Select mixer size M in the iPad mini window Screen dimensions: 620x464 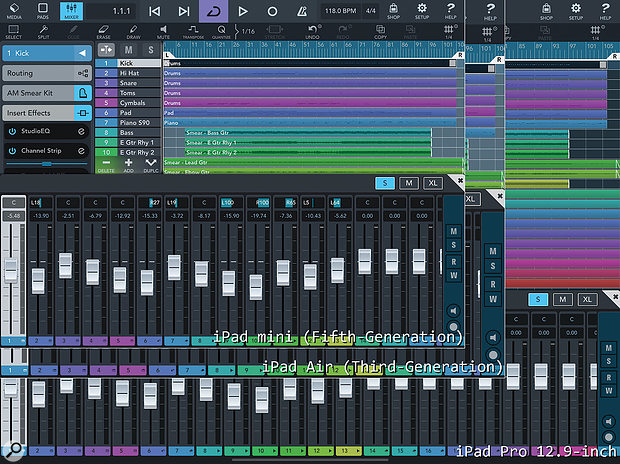point(409,183)
